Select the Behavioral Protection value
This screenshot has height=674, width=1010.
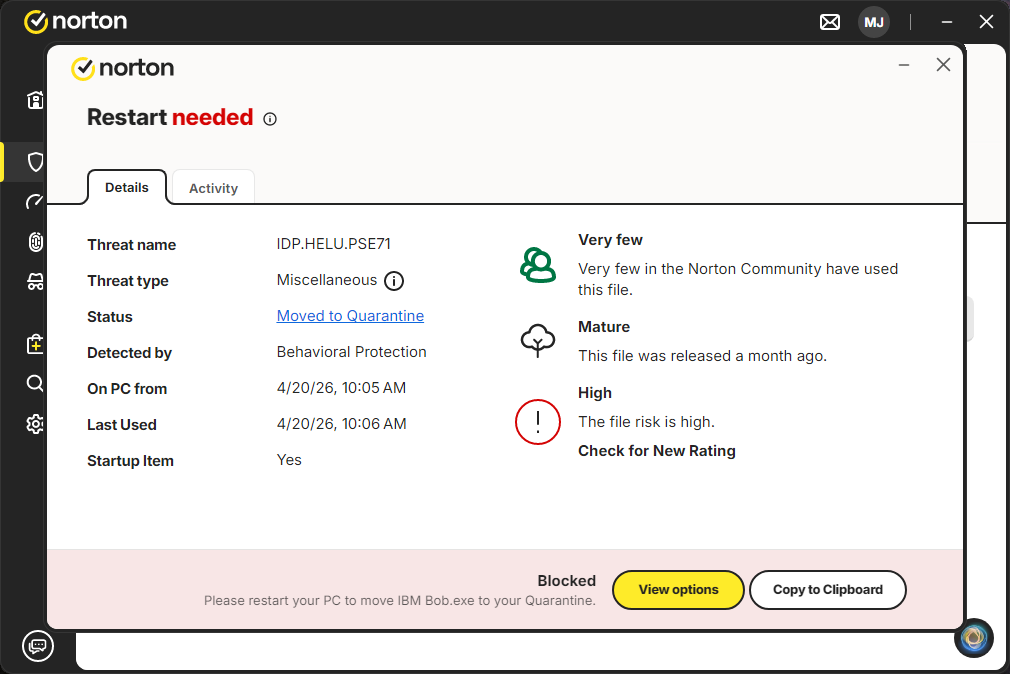352,352
